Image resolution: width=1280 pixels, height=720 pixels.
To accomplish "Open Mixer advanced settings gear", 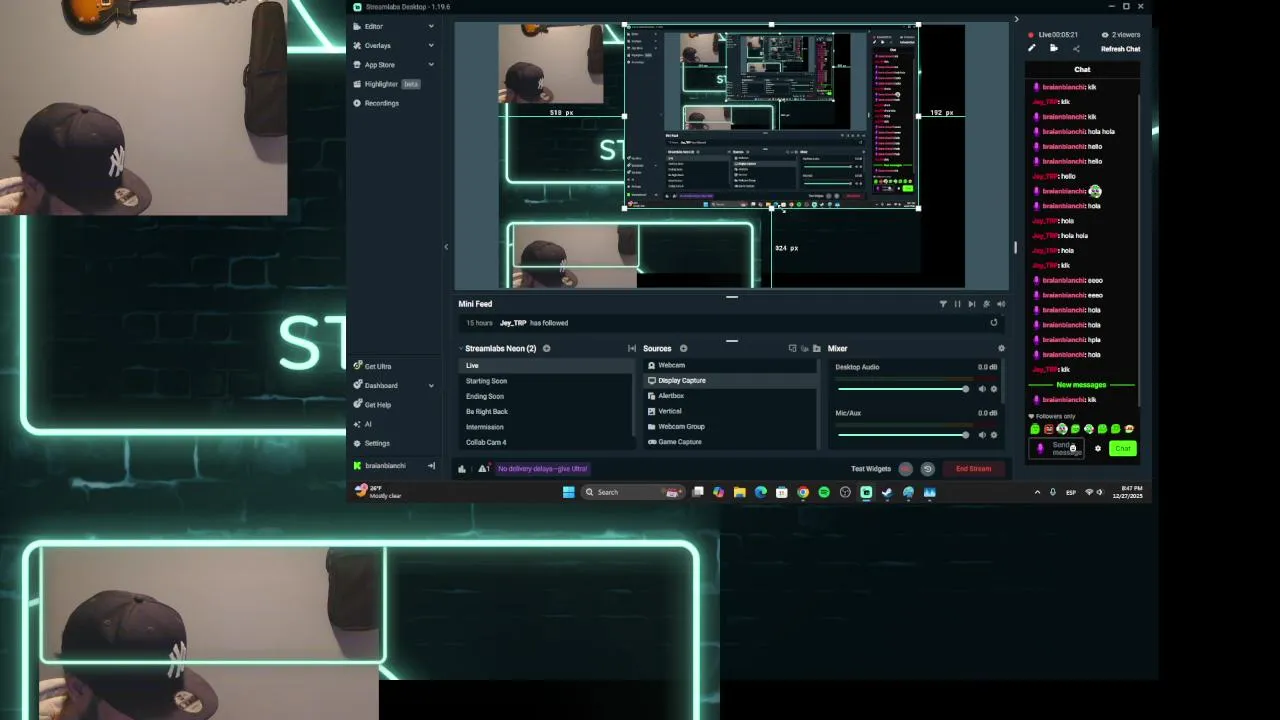I will tap(1001, 348).
